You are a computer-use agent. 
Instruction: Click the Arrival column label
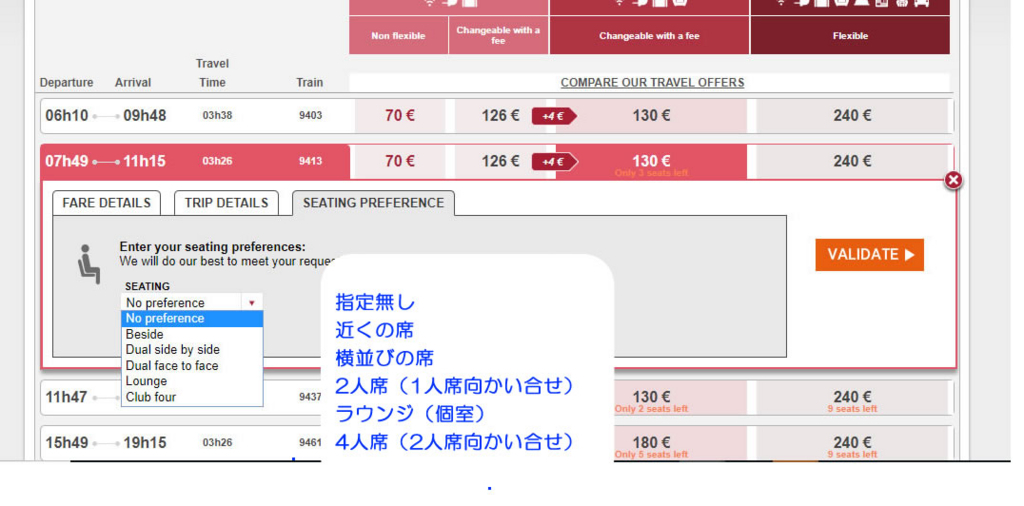pos(133,83)
